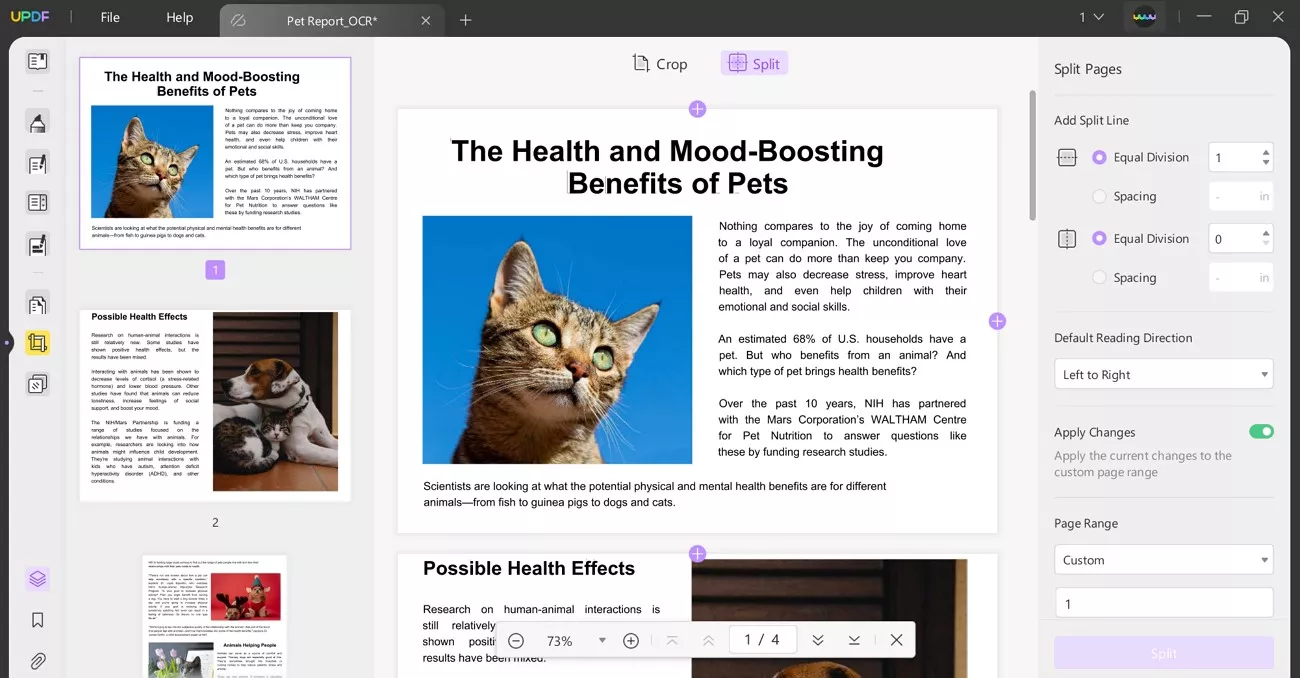Select vertical Spacing radio button

coord(1099,278)
